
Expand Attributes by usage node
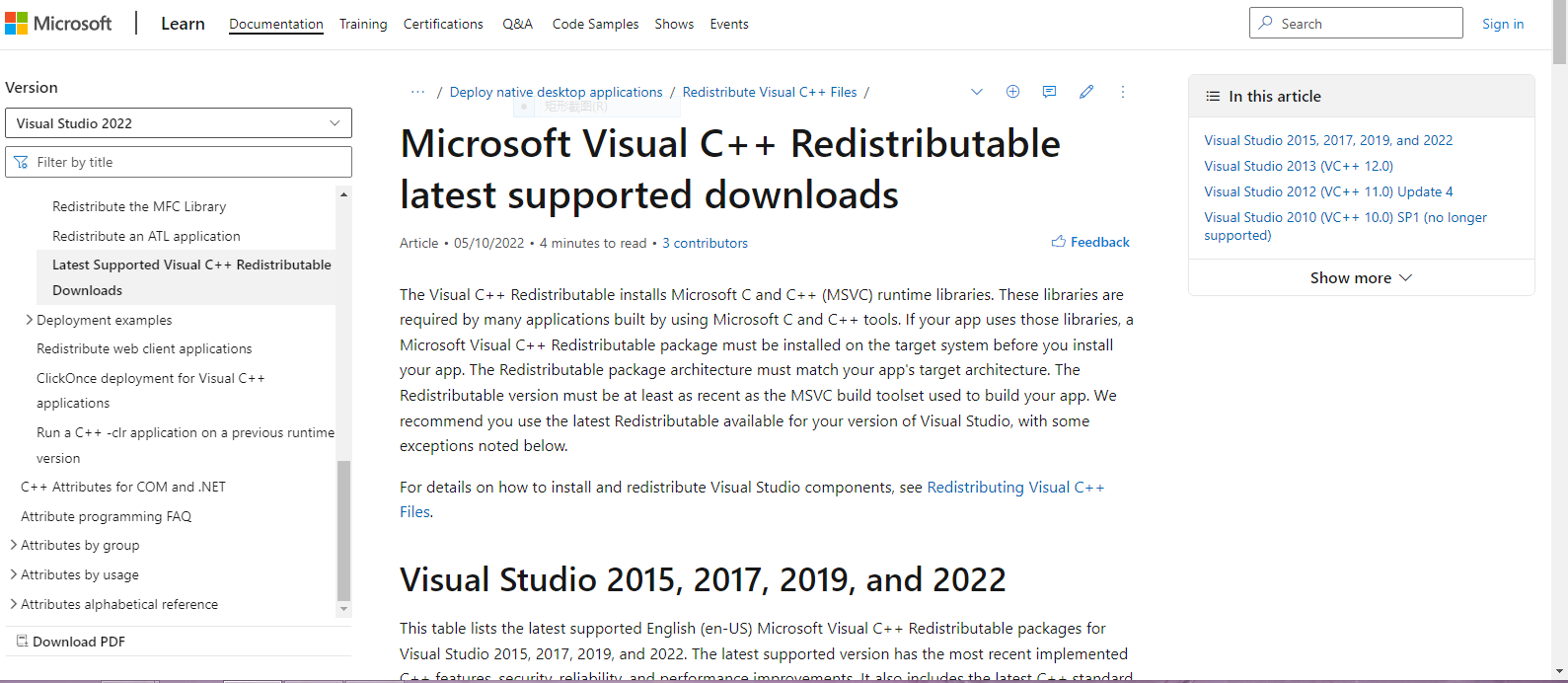(13, 574)
